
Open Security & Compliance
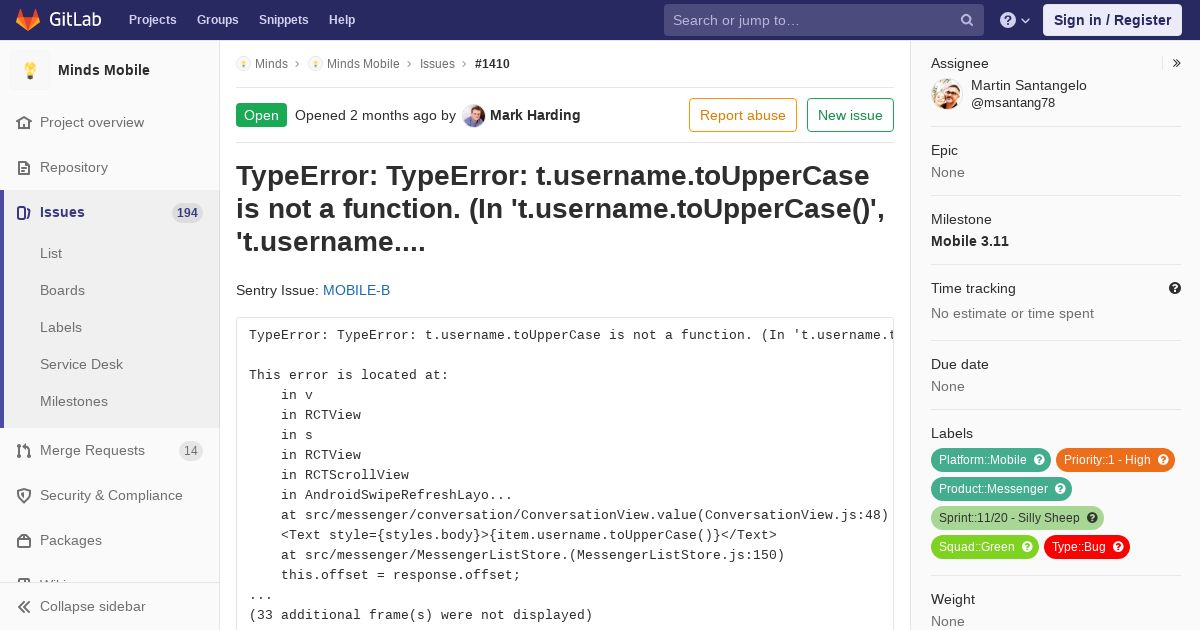click(x=111, y=495)
